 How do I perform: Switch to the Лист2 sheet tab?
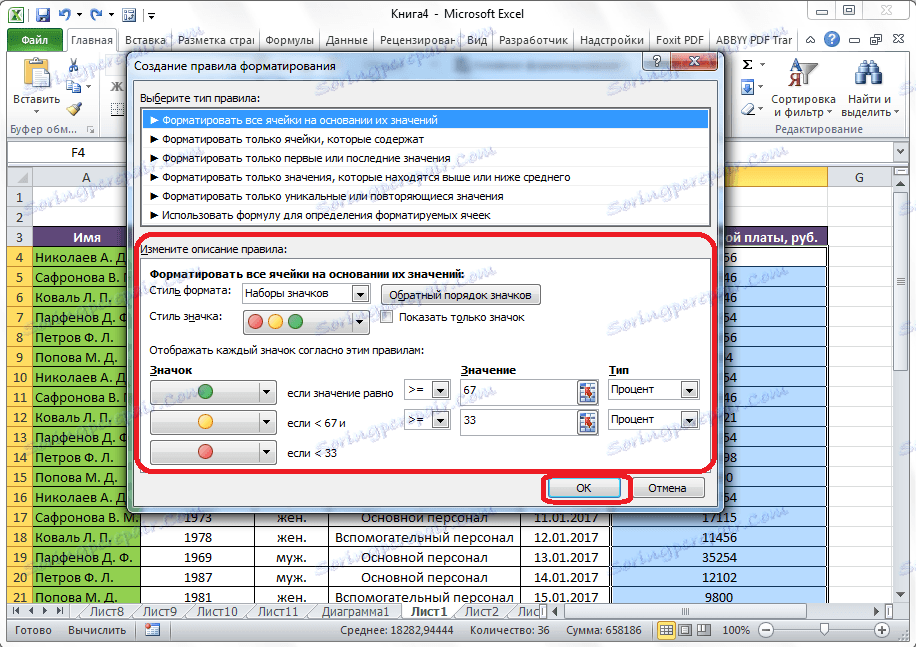click(481, 611)
